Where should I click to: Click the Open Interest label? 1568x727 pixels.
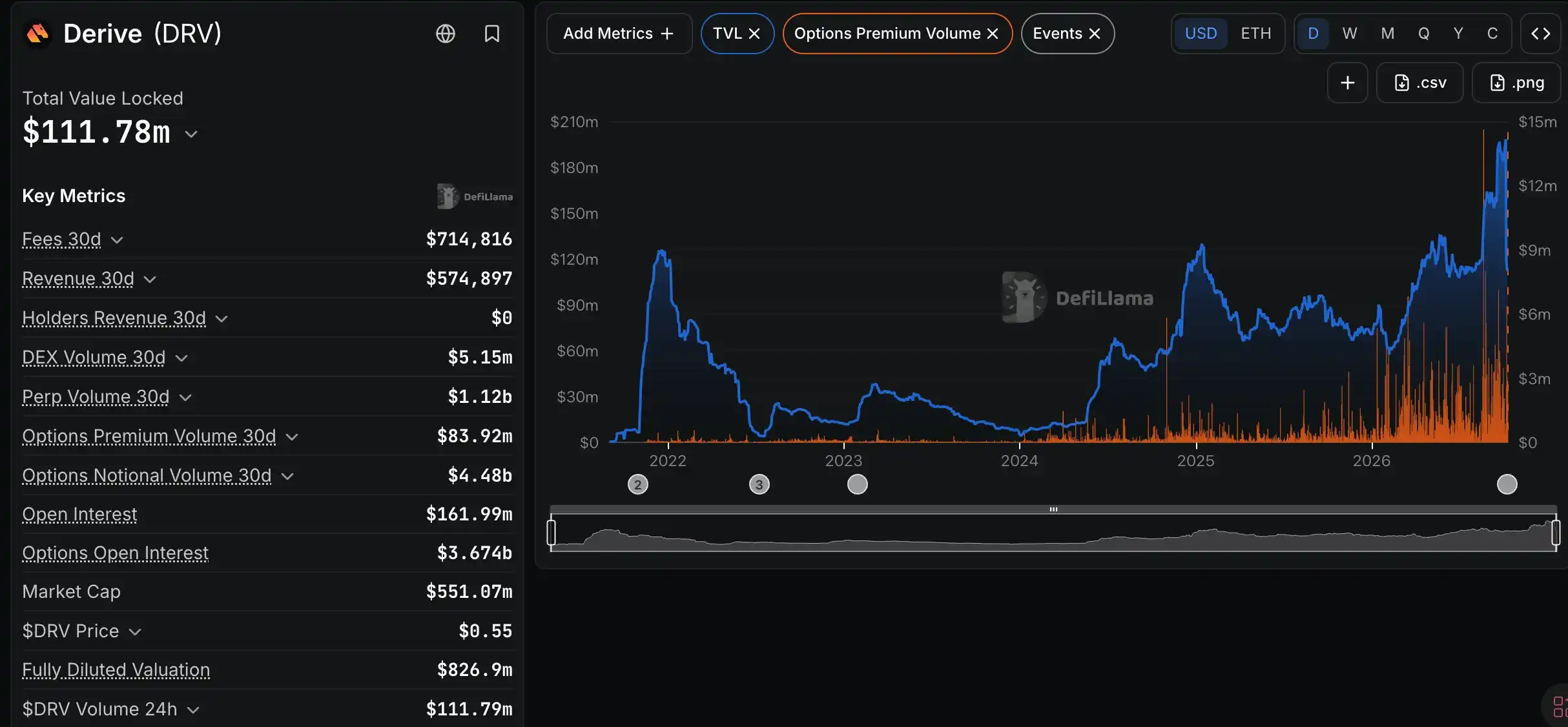coord(79,515)
